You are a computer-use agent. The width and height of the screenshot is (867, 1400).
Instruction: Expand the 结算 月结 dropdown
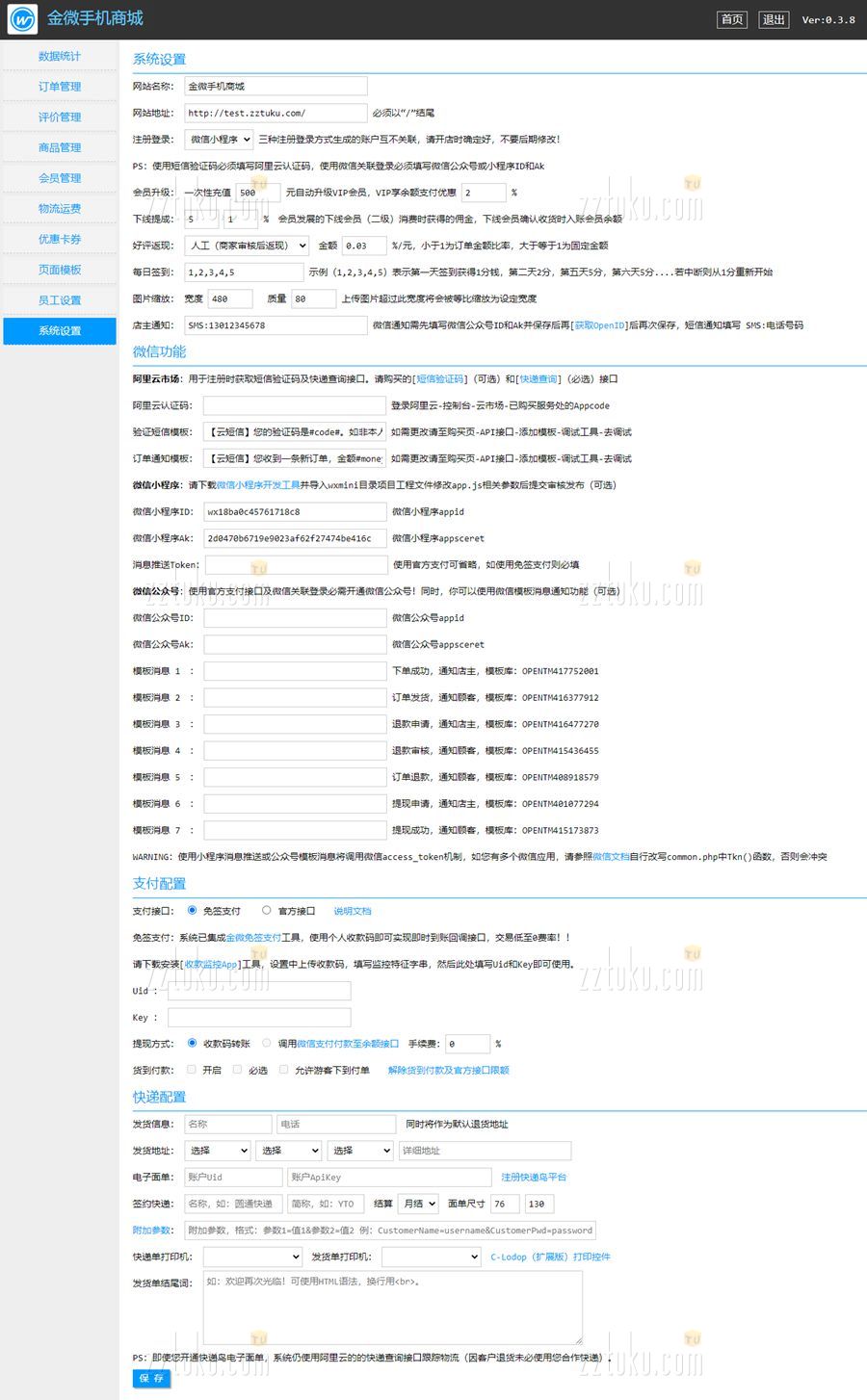[x=419, y=1204]
